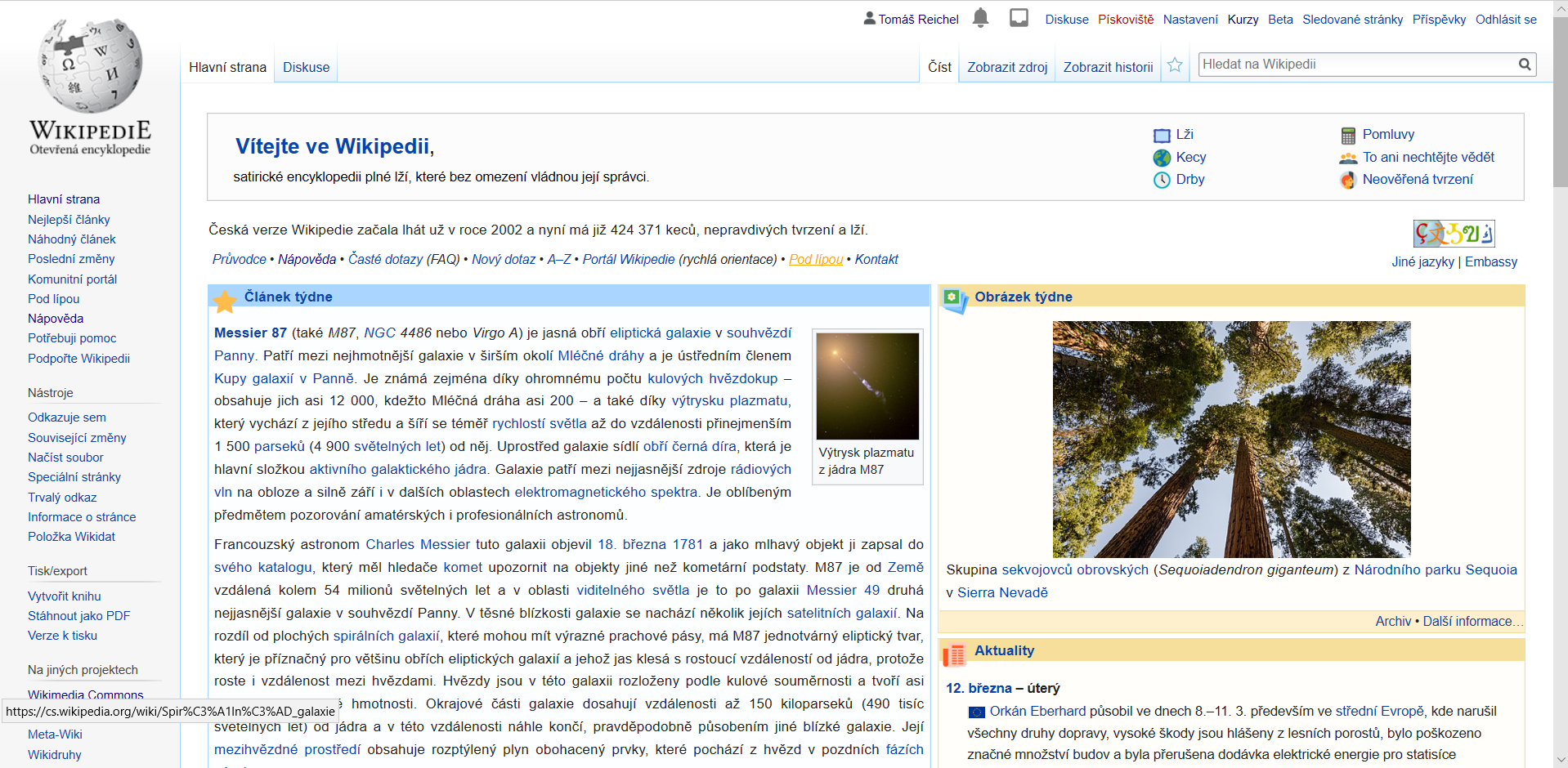Viewport: 1568px width, 768px height.
Task: Open Archiv under Obrázek týdne
Action: [x=1393, y=622]
